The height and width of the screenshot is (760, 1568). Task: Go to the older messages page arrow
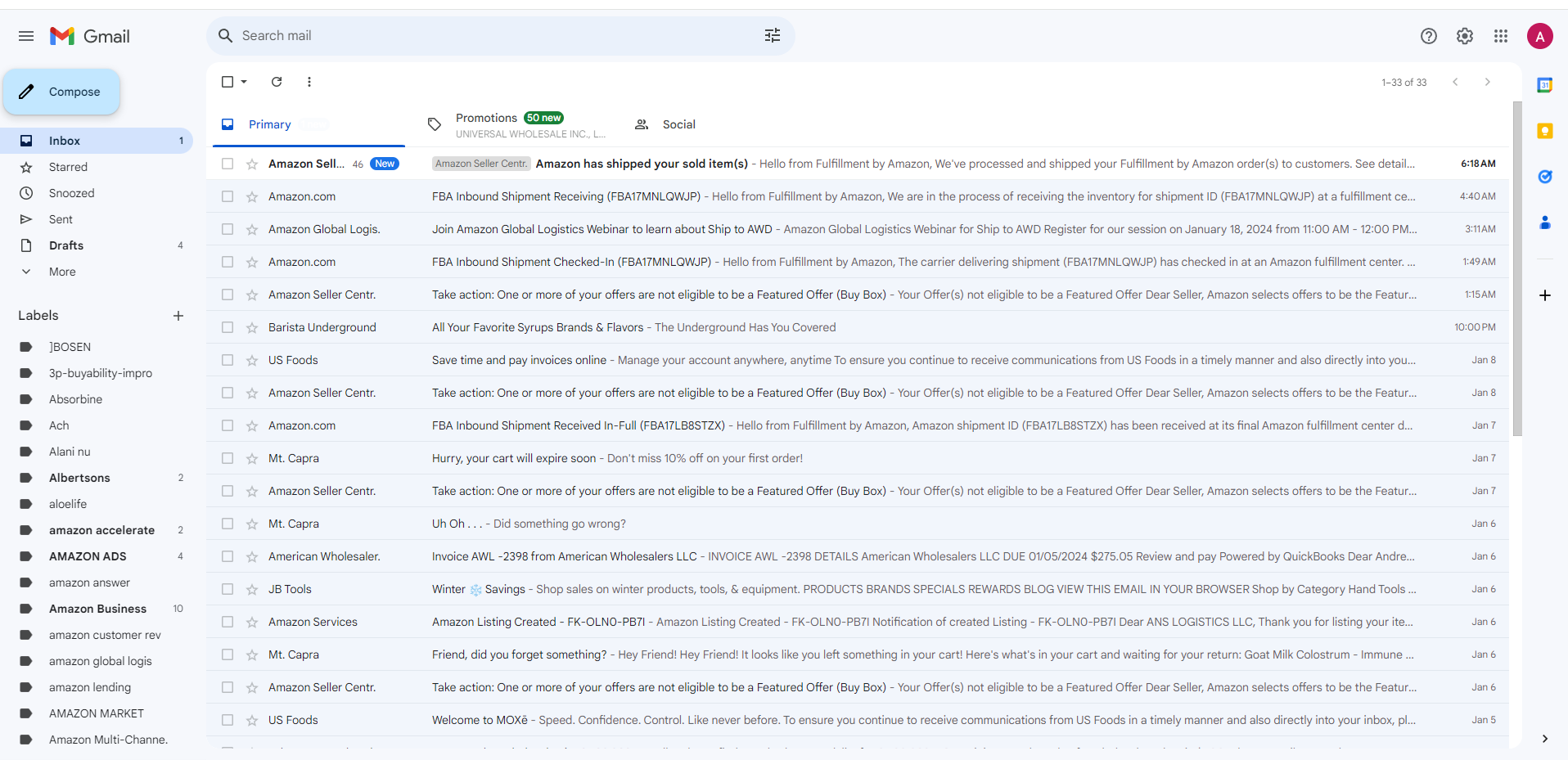tap(1488, 82)
